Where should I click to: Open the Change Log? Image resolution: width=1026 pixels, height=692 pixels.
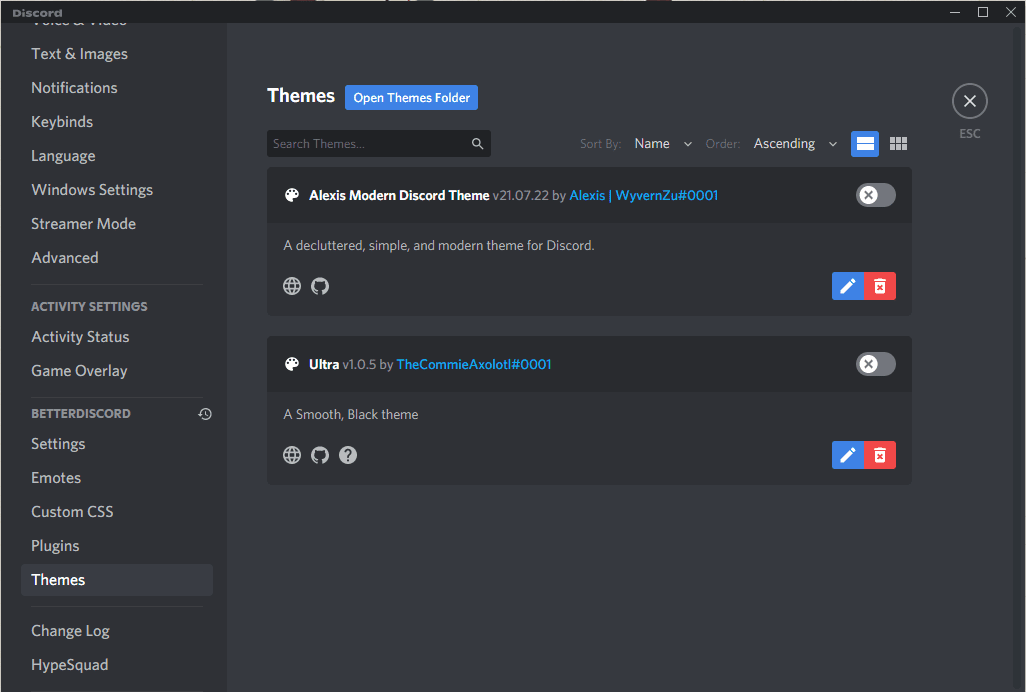click(70, 630)
